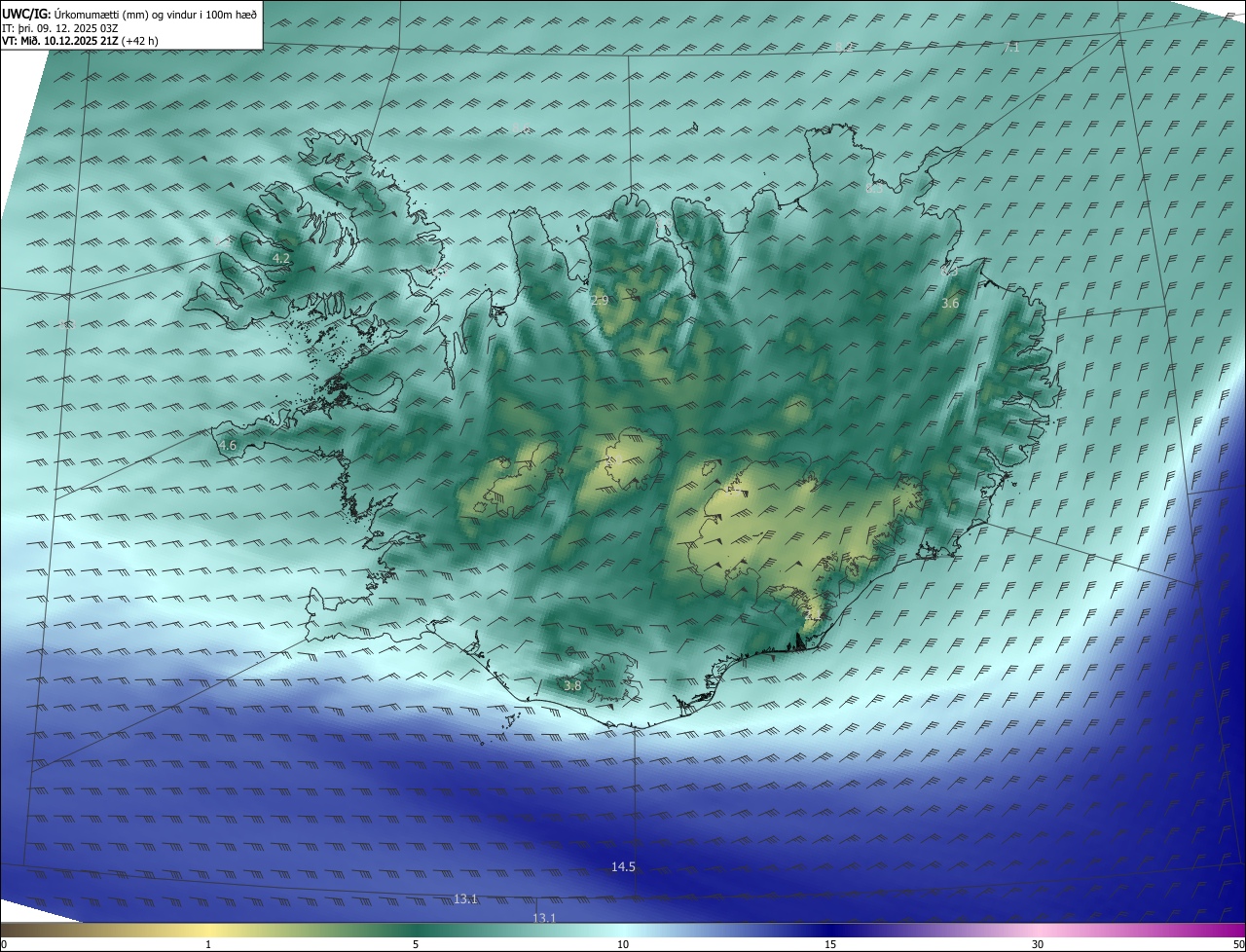This screenshot has height=952, width=1246.
Task: Click the 50 tick label on the colorbar
Action: [x=1238, y=944]
